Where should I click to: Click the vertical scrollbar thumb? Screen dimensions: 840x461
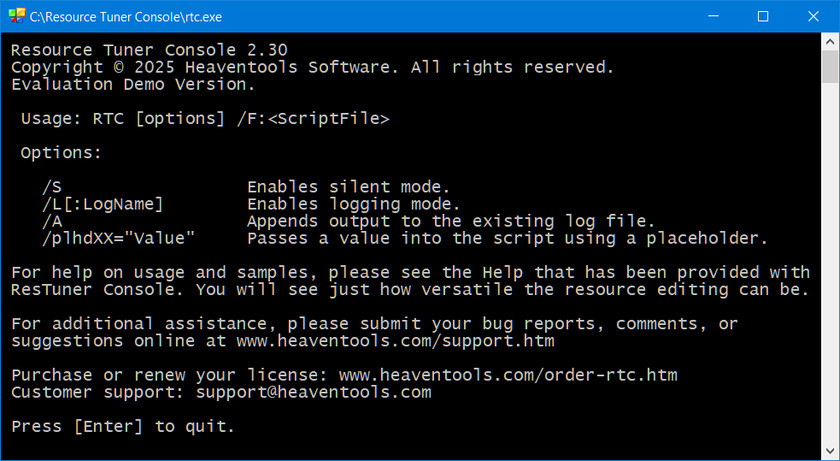tap(830, 68)
